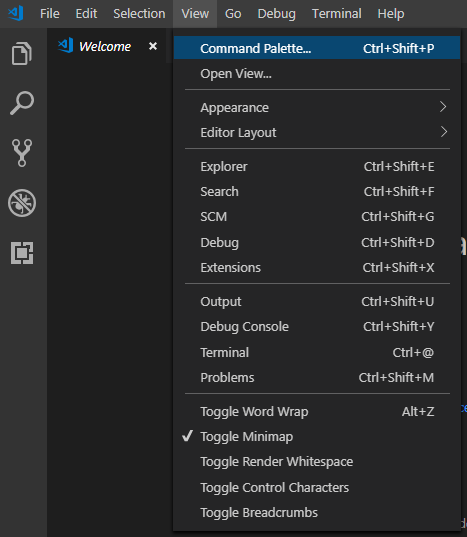Open the Selection menu

(139, 14)
